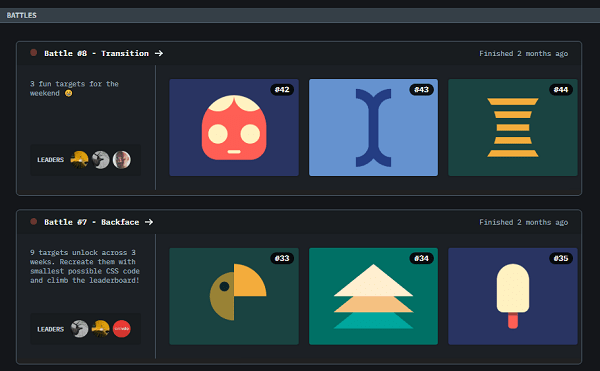View first leader avatar in Battle #7

(x=79, y=329)
